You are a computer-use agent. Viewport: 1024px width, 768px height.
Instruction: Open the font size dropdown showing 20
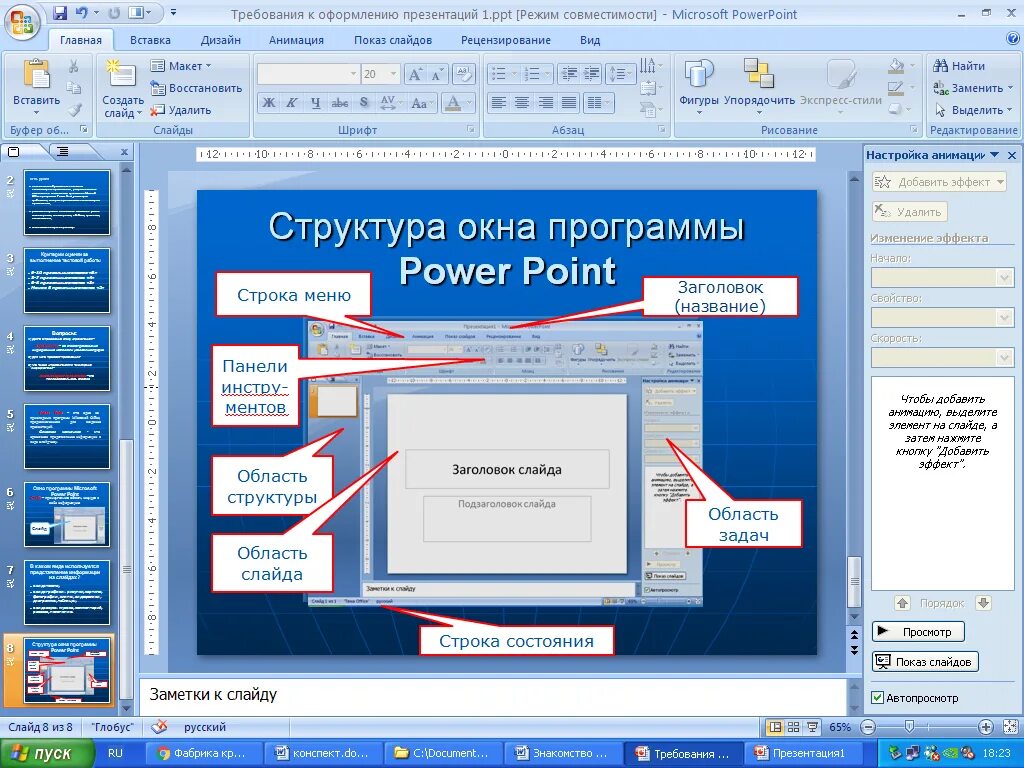[394, 74]
